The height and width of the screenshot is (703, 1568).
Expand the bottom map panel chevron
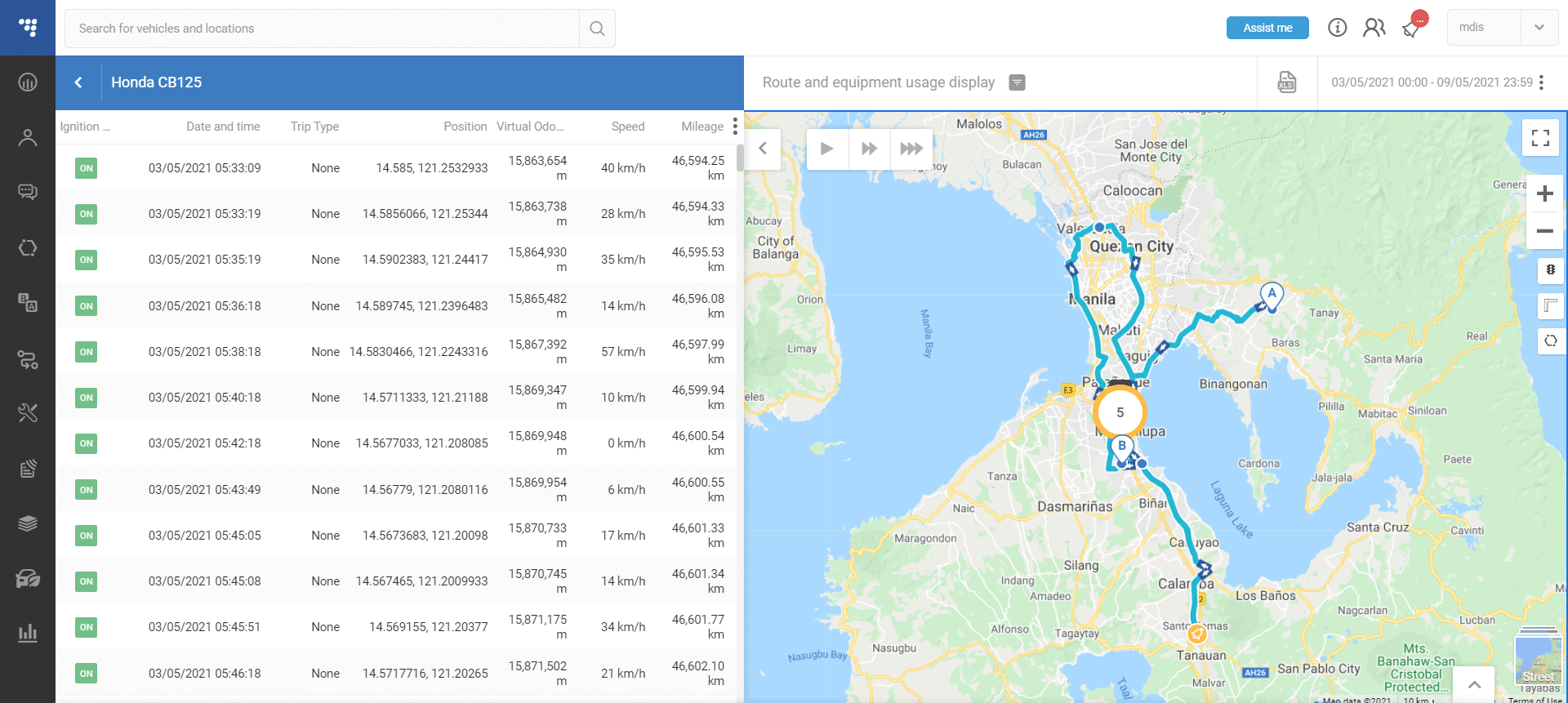pyautogui.click(x=1474, y=685)
